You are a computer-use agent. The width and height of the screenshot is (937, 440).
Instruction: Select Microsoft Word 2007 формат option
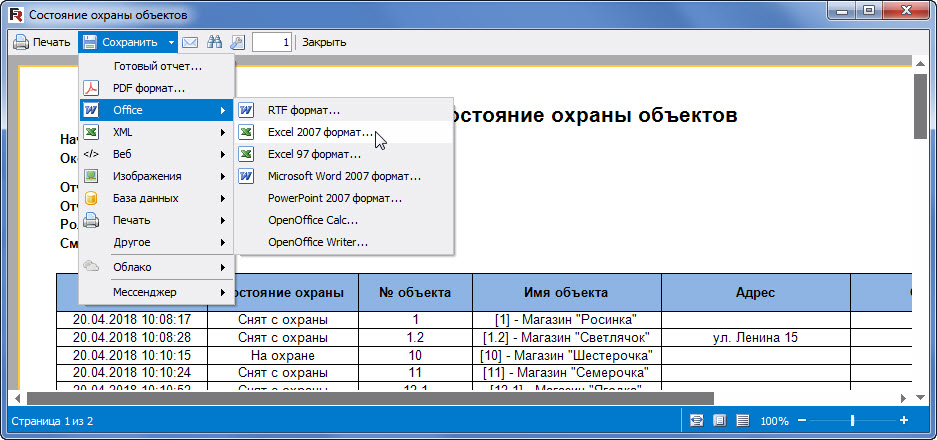[344, 176]
